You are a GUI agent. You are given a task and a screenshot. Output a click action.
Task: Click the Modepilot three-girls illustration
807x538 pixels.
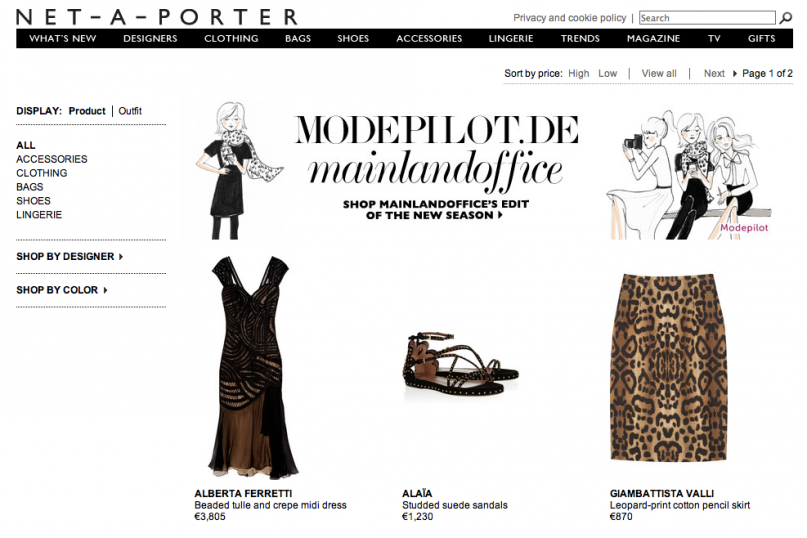[689, 174]
